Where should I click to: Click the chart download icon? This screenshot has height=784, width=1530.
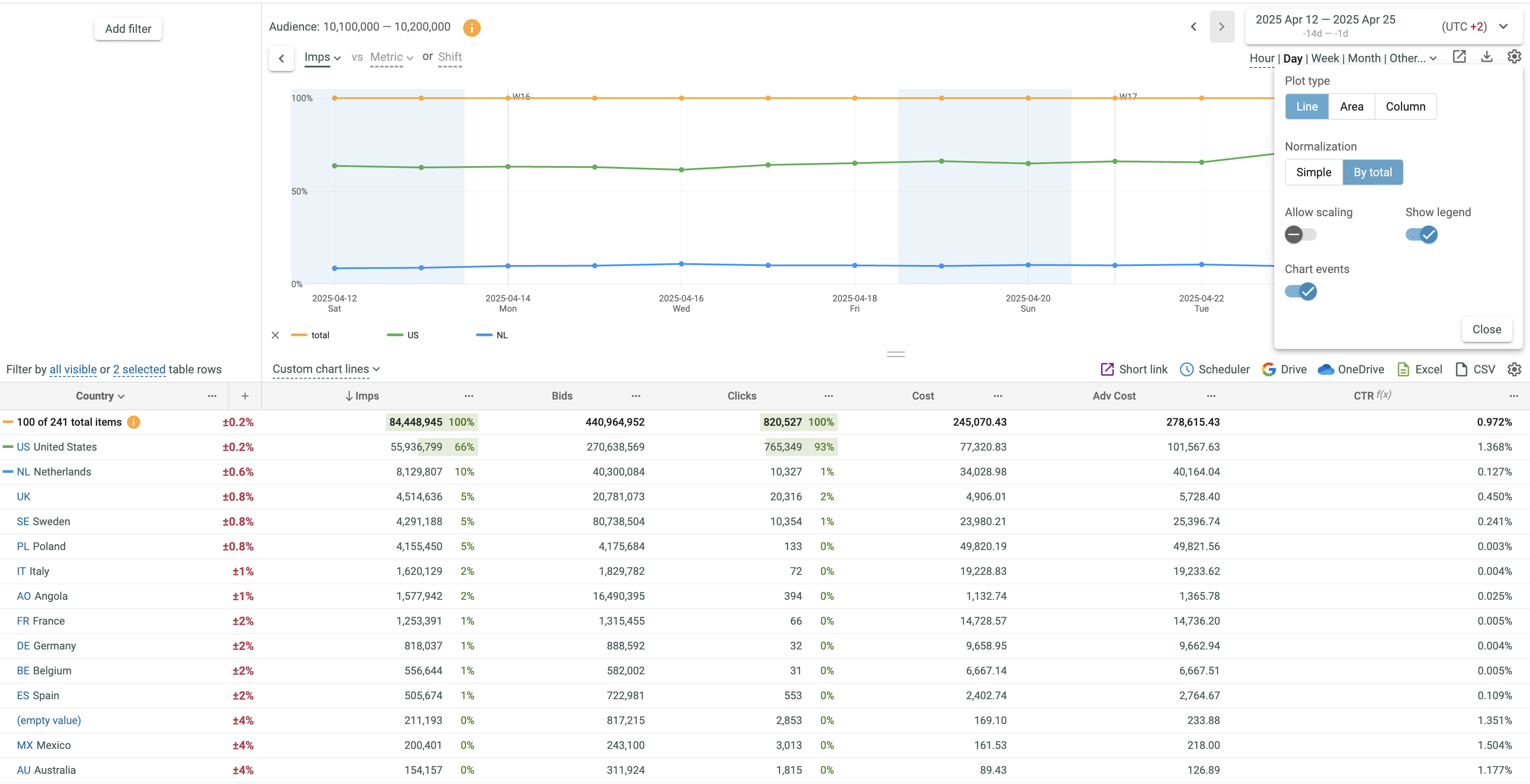tap(1486, 57)
